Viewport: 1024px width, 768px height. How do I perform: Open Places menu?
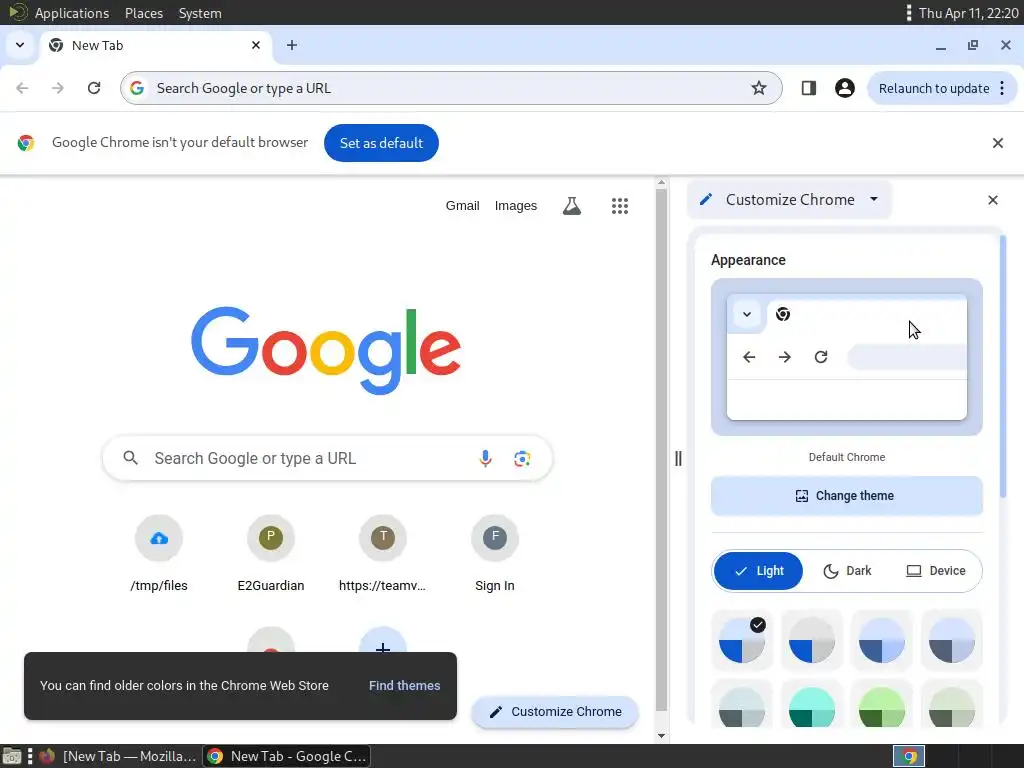point(144,13)
